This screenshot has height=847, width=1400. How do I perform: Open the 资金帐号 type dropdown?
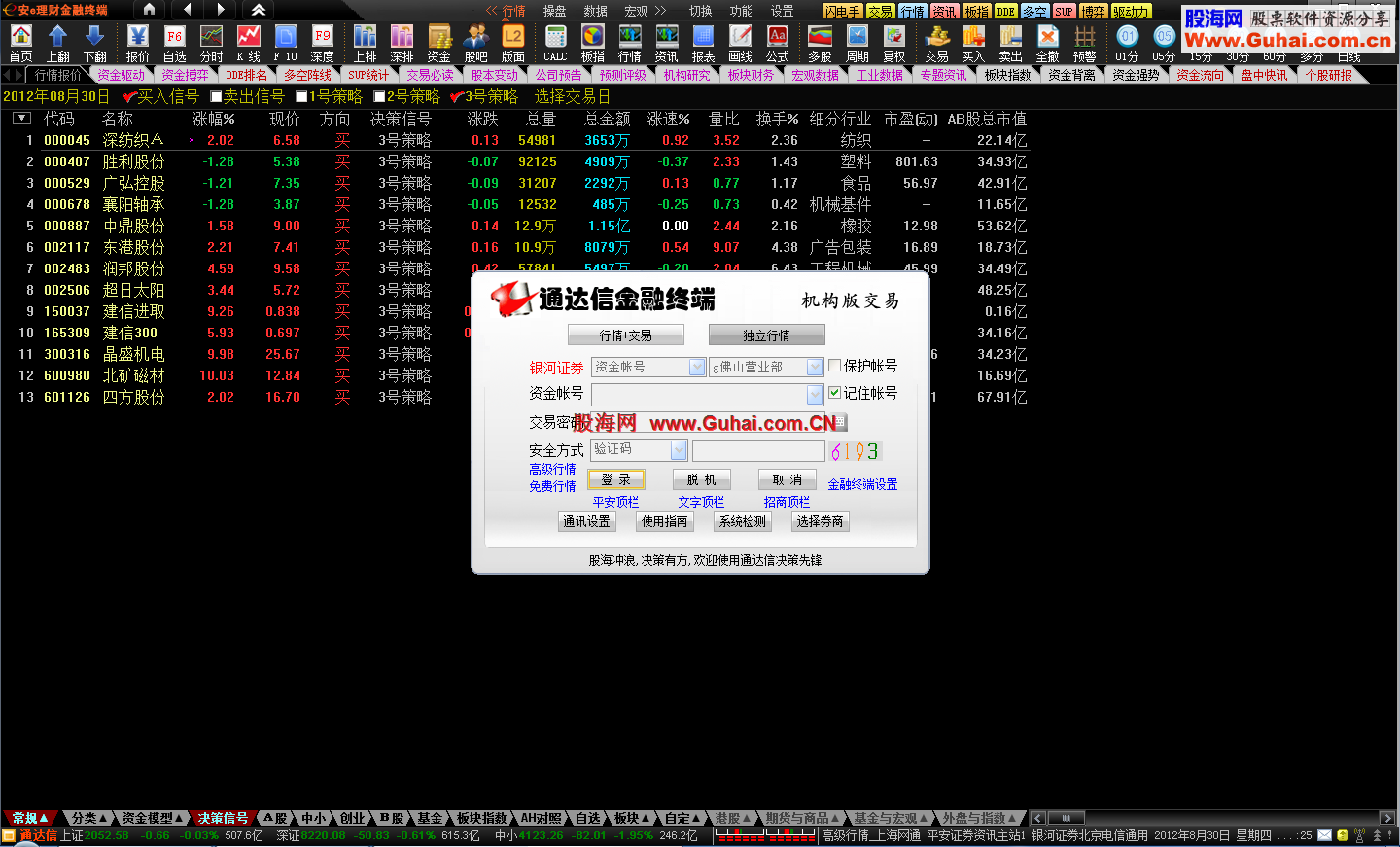click(x=697, y=367)
